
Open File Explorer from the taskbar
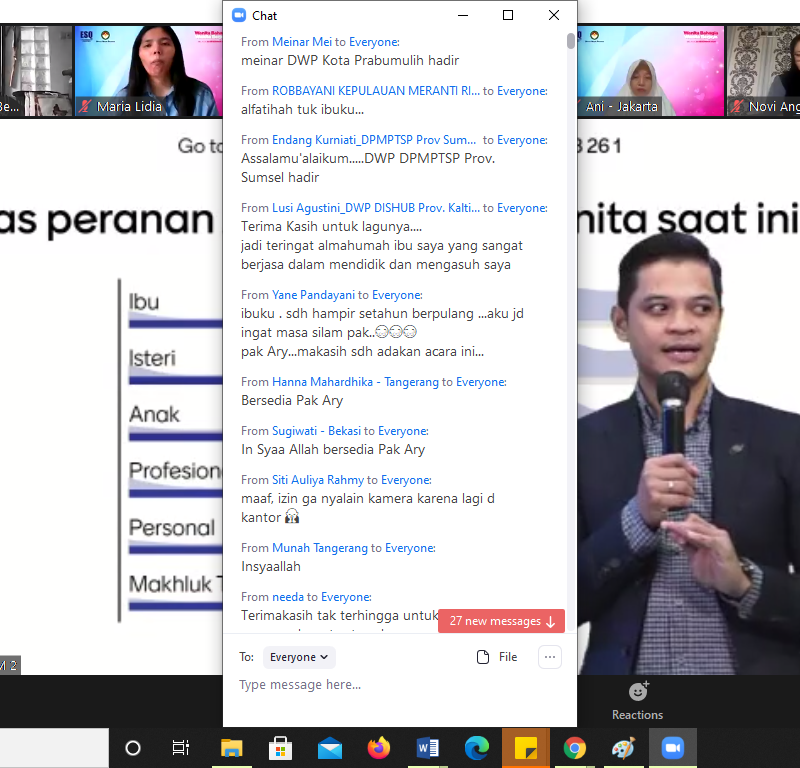[232, 748]
